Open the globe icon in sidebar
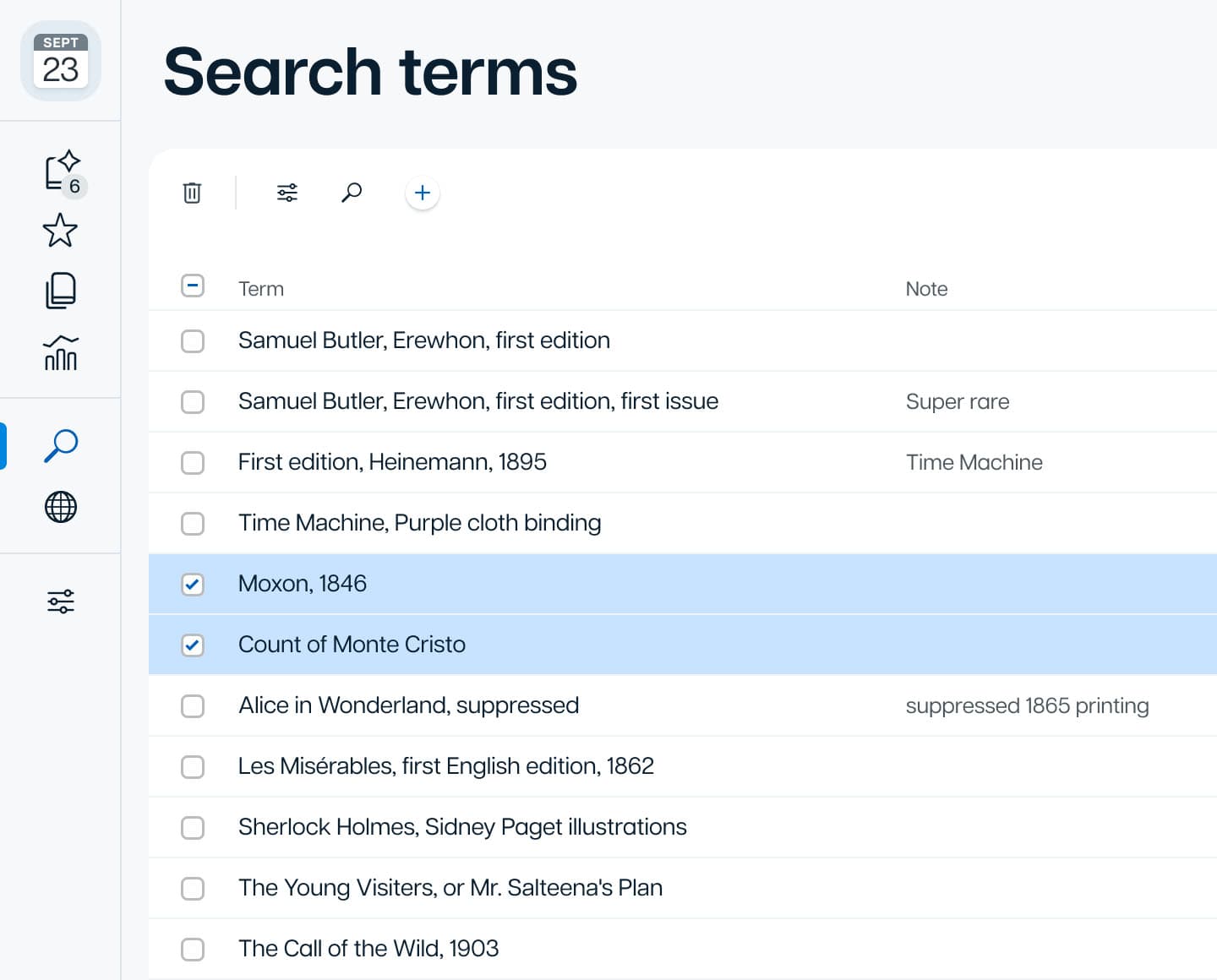 tap(61, 507)
